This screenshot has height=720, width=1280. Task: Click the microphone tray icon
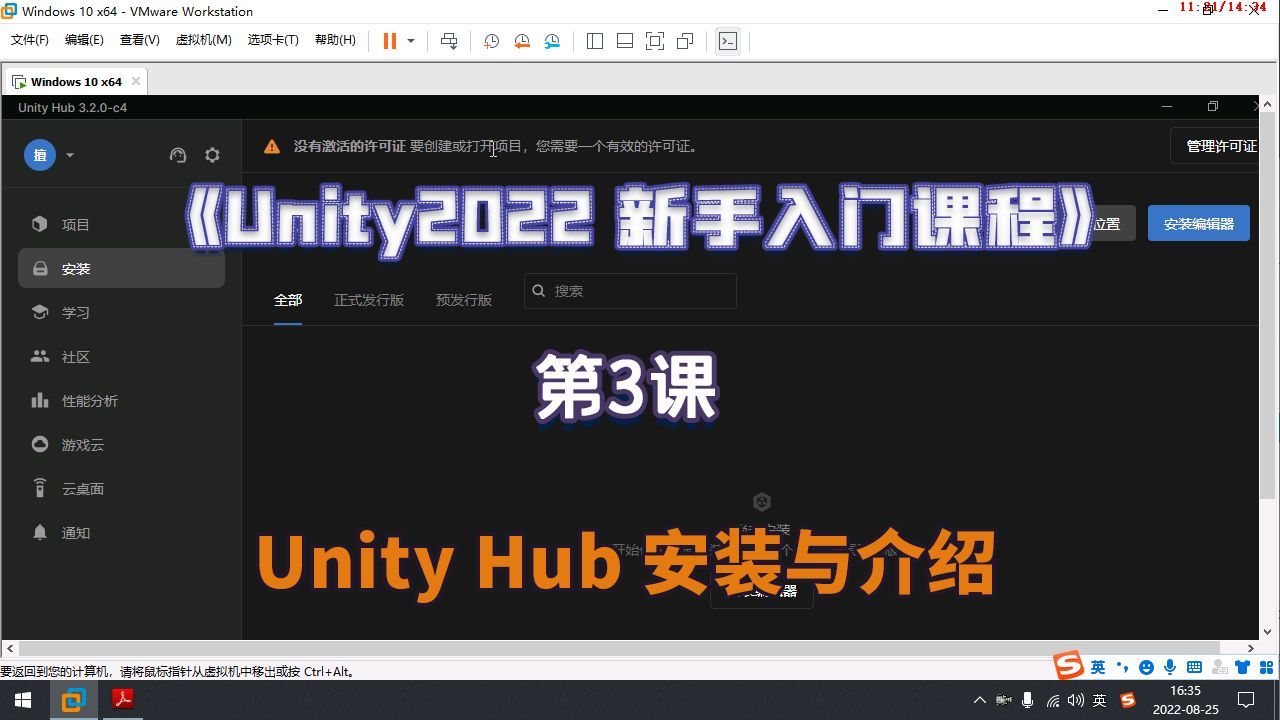click(x=1027, y=700)
